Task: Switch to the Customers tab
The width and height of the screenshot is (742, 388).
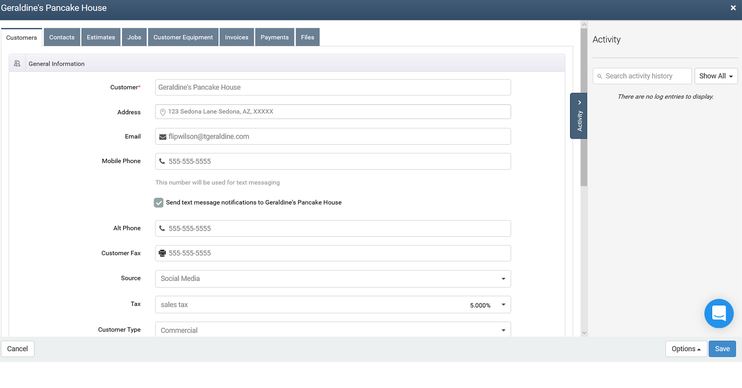Action: pos(21,37)
